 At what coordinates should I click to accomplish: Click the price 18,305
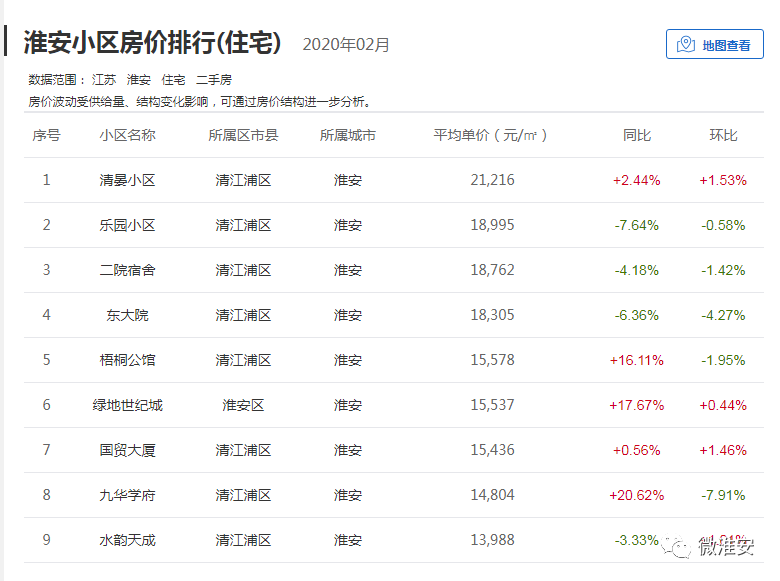pyautogui.click(x=492, y=315)
